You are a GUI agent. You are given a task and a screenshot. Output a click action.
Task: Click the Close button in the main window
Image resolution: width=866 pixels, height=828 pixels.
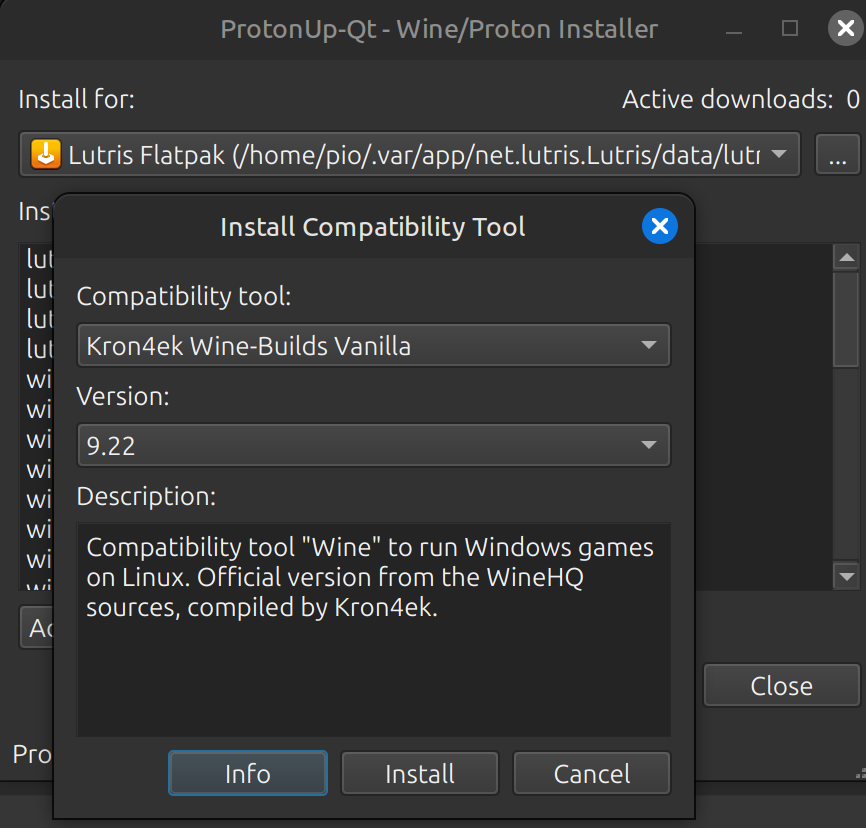point(781,686)
